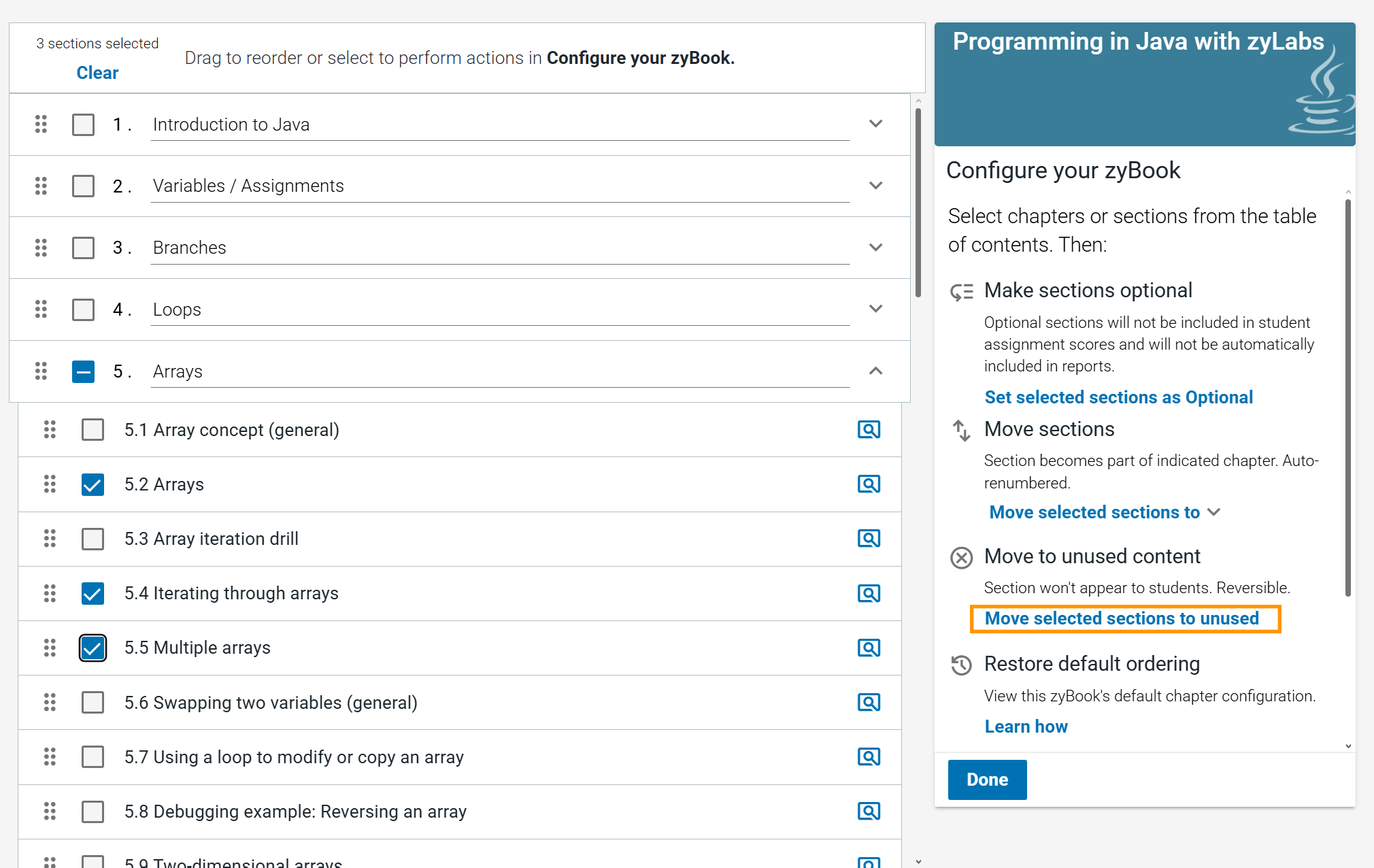Click the drag handle for chapter 2 Variables / Assignments
The height and width of the screenshot is (868, 1374).
click(x=41, y=186)
